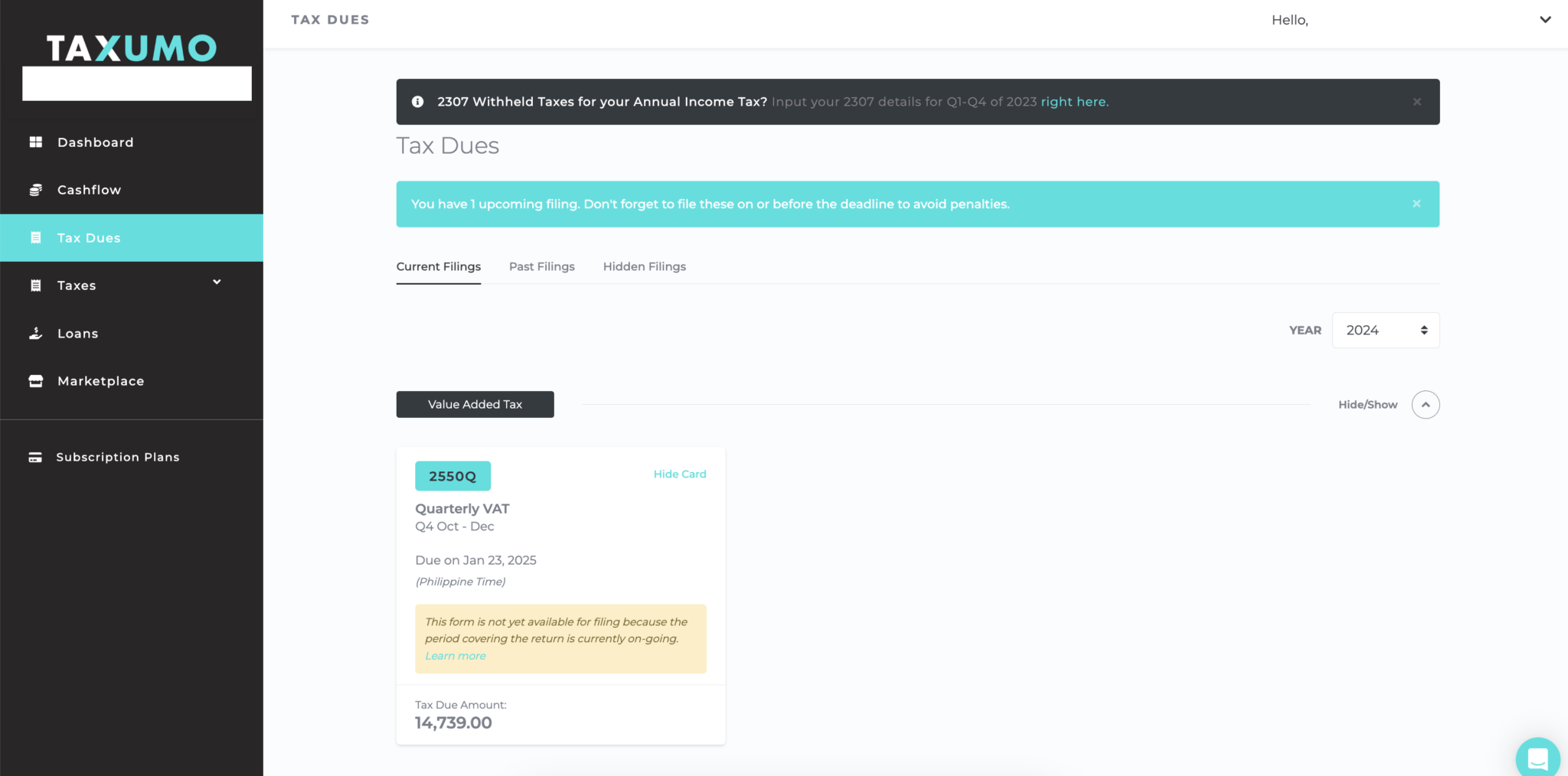Open Loans via its money-hand icon
Screen dimensions: 1568x776
point(35,333)
